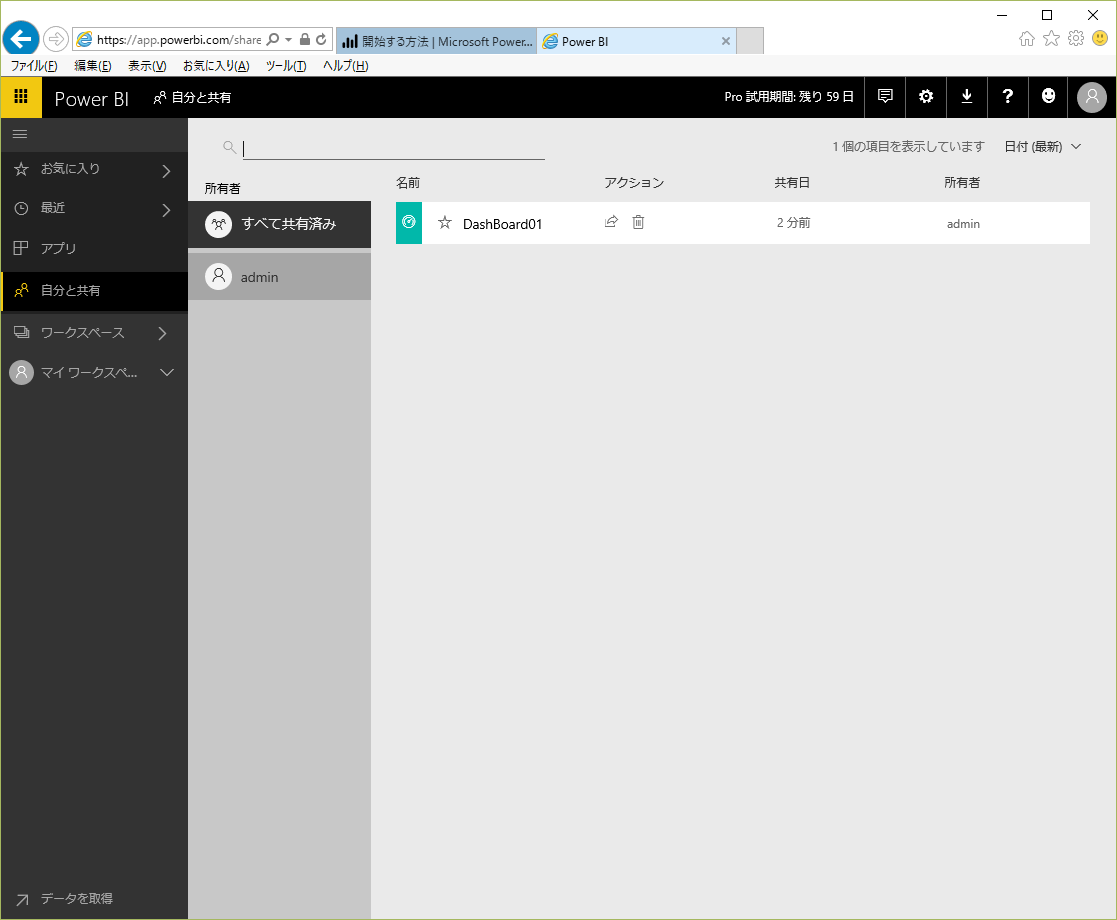Click the search input field
1117x920 pixels.
393,148
